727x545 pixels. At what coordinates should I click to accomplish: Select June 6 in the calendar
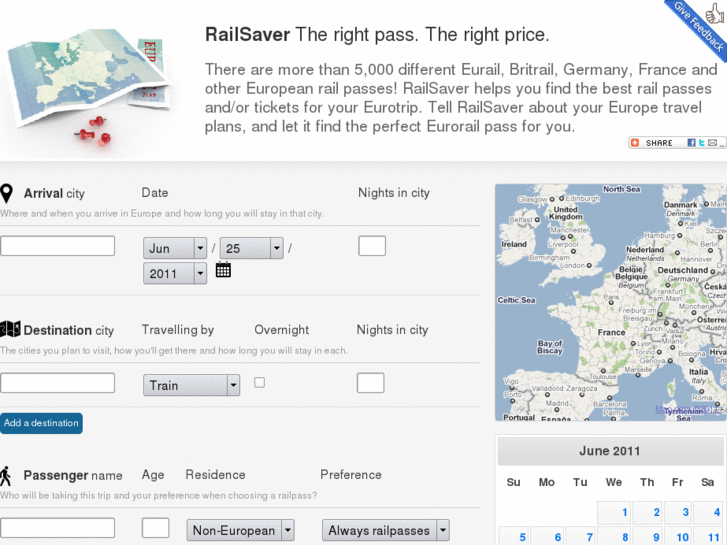(547, 536)
